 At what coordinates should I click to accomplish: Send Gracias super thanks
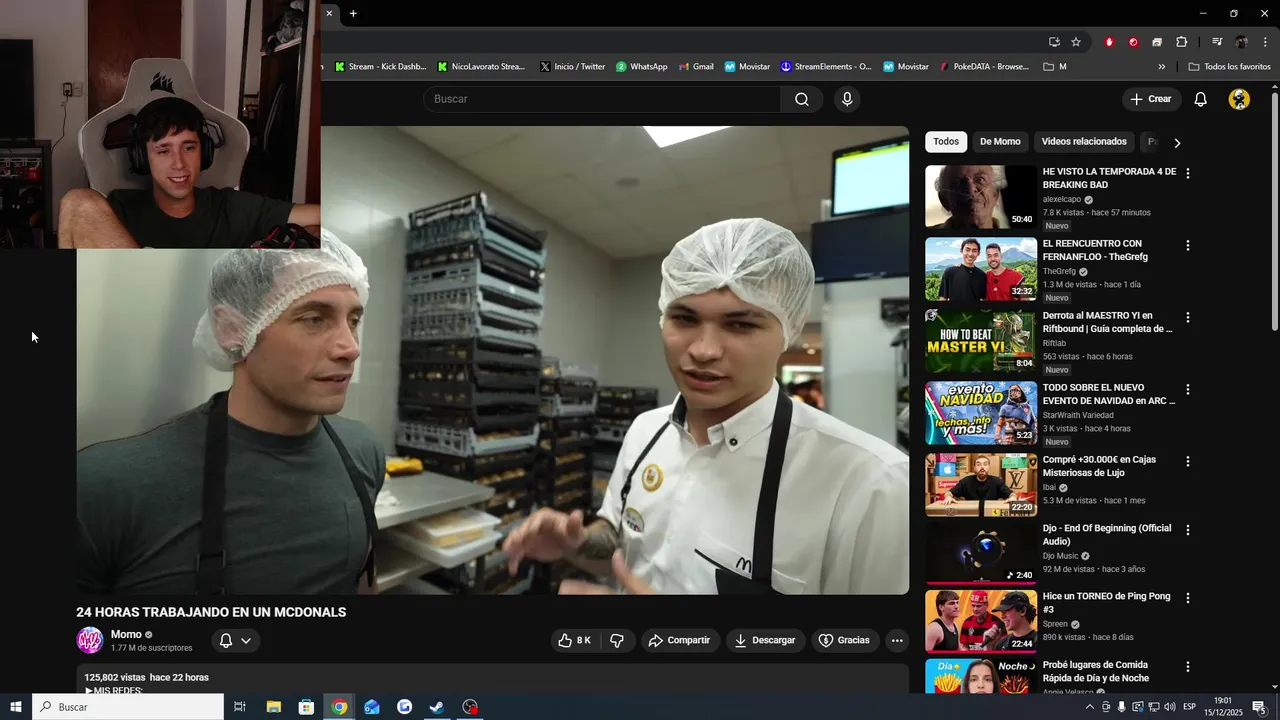[844, 640]
